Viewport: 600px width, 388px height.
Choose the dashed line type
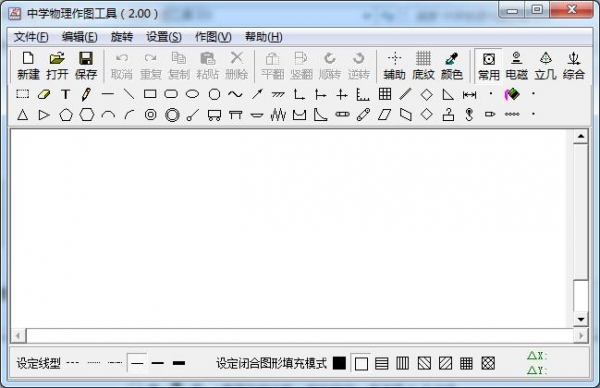[73, 362]
